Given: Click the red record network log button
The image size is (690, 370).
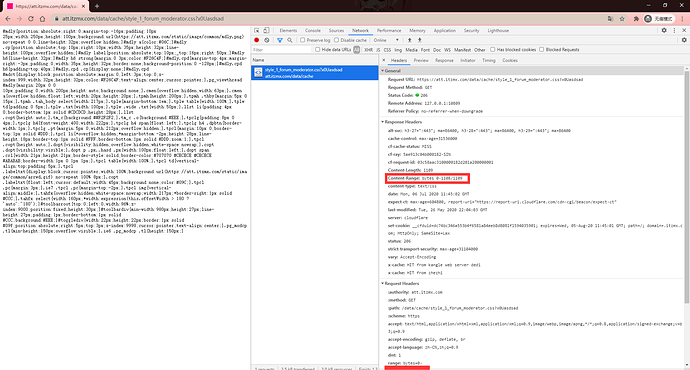Looking at the screenshot, I should [257, 40].
